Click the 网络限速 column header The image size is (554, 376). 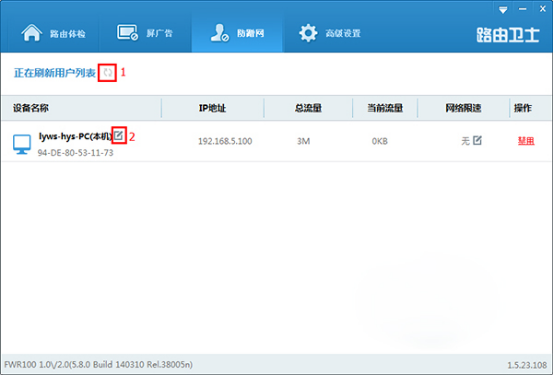pos(463,108)
